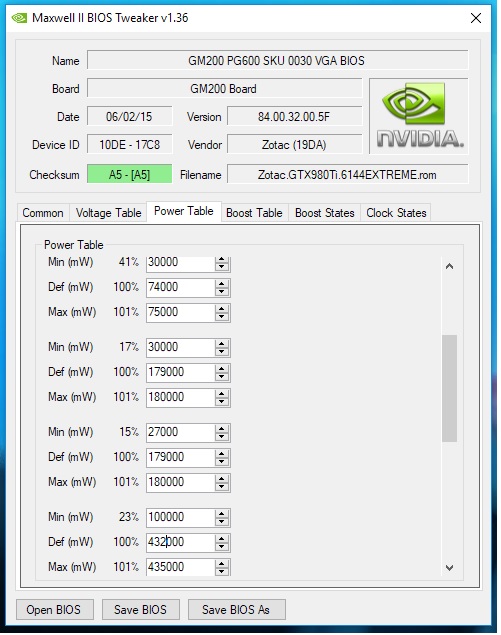Click the Name field GM200 PG600 SKU 0030
This screenshot has height=635, width=501.
point(277,61)
